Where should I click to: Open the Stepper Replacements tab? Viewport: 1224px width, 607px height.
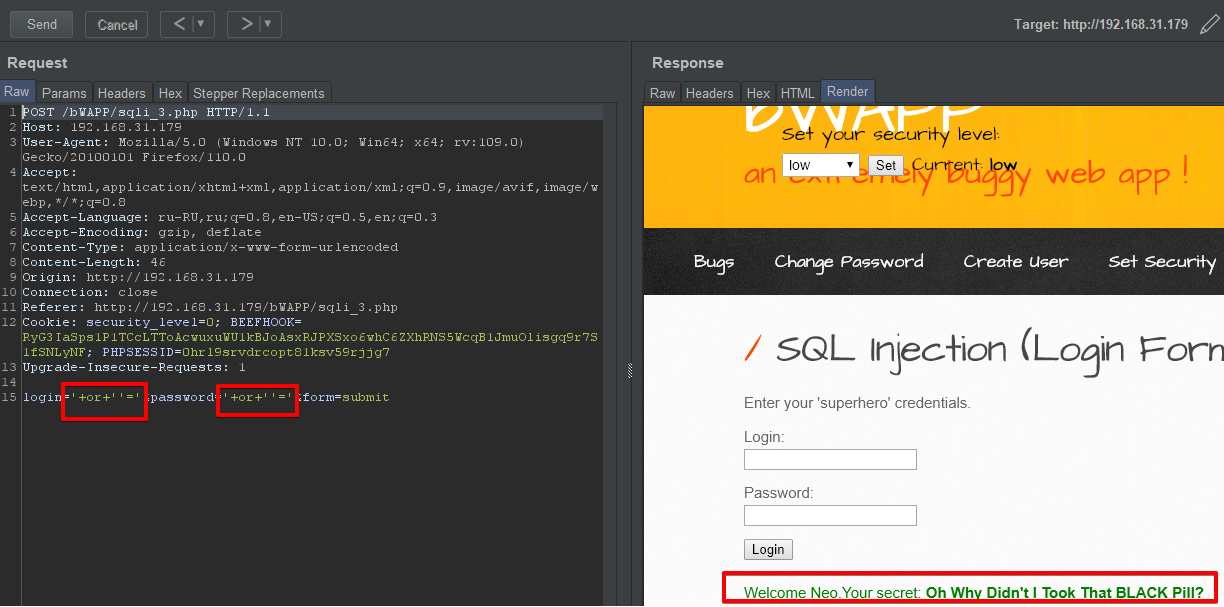click(259, 93)
